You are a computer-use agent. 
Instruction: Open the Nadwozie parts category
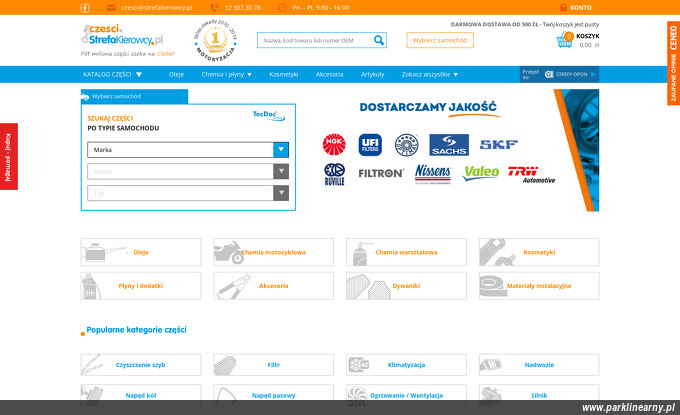pos(539,365)
